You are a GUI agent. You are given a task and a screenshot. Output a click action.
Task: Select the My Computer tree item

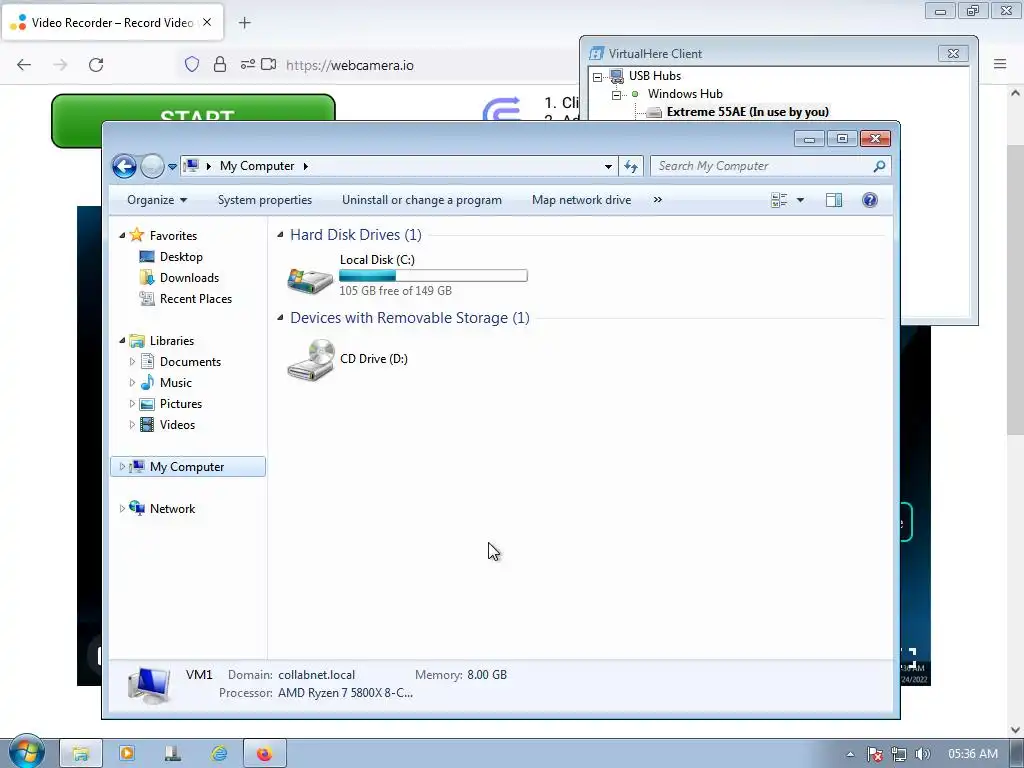(x=188, y=466)
